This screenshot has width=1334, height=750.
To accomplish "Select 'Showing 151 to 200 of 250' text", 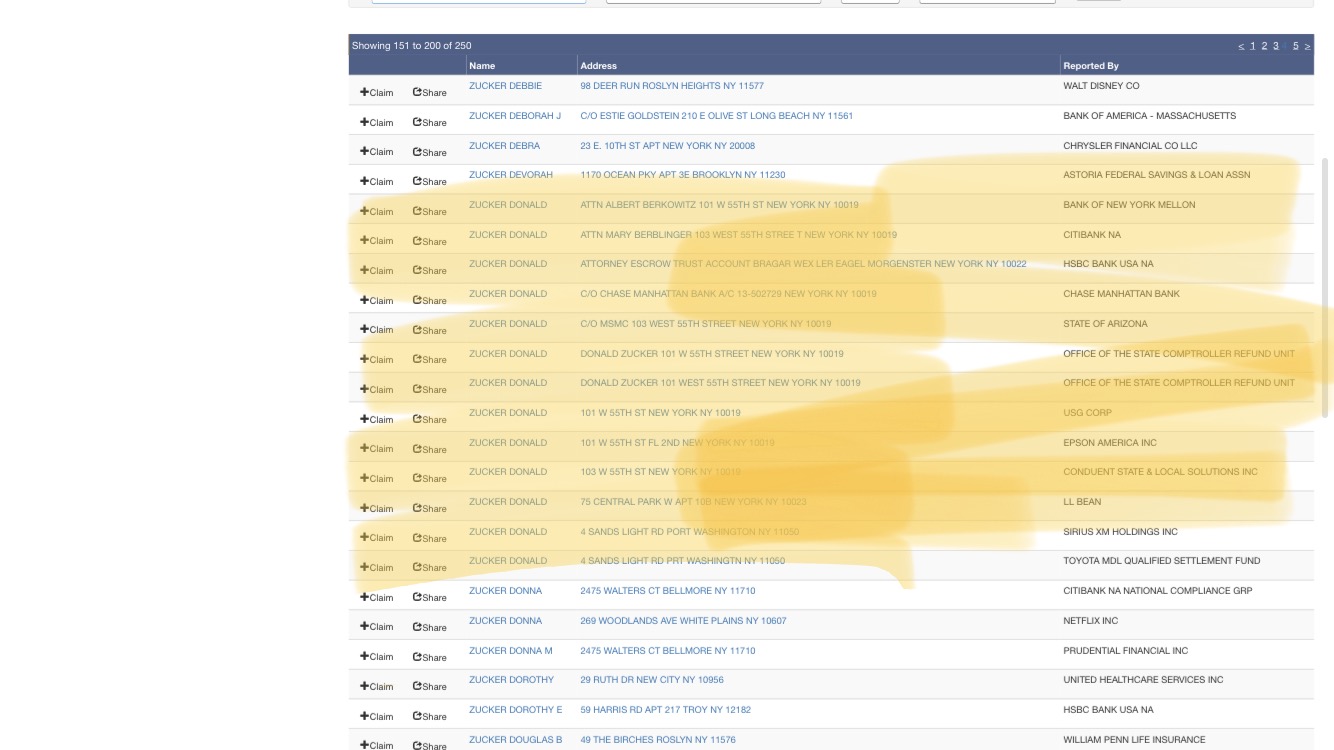I will 411,46.
